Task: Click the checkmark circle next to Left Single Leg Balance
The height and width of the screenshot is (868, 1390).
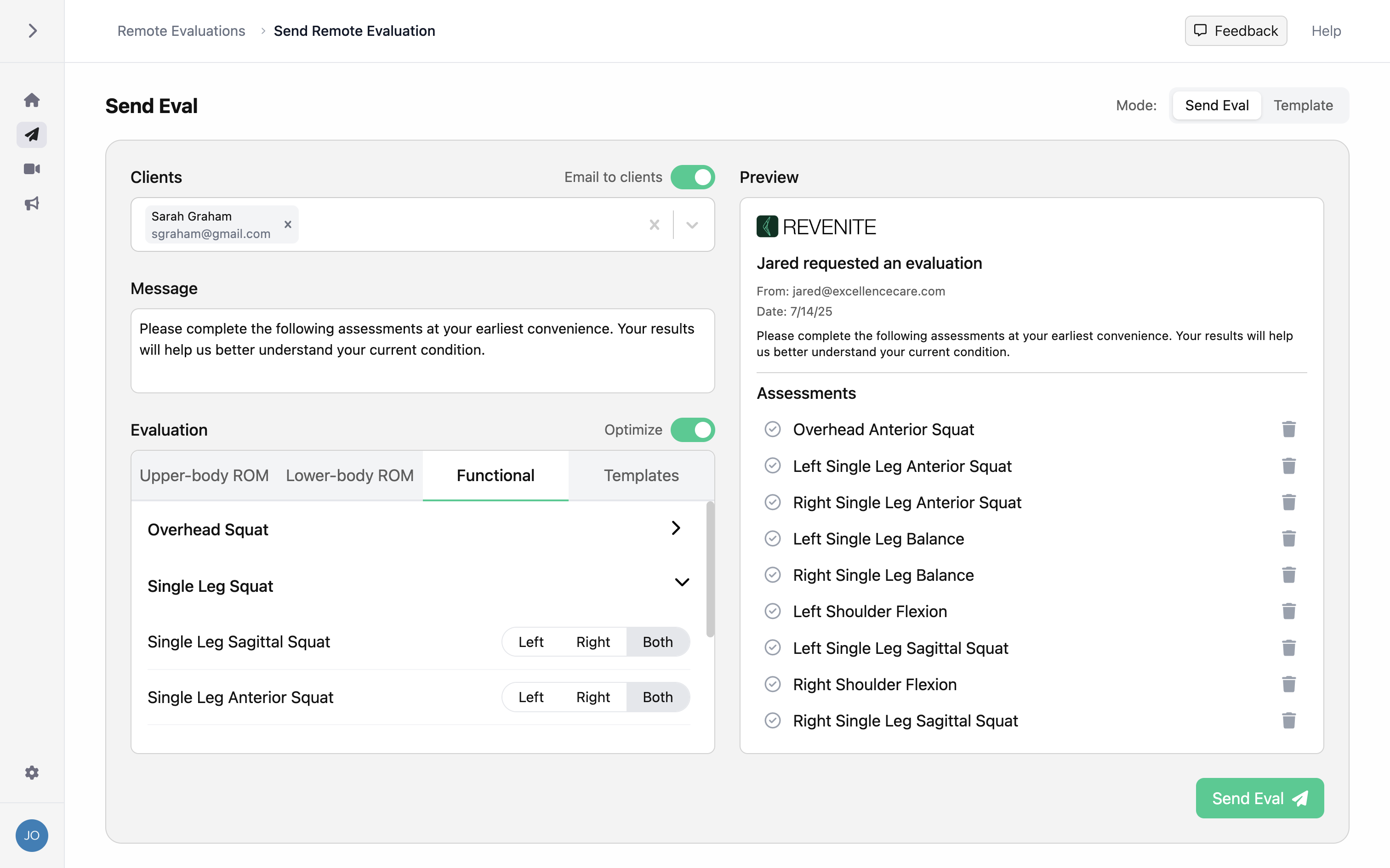Action: (x=773, y=538)
